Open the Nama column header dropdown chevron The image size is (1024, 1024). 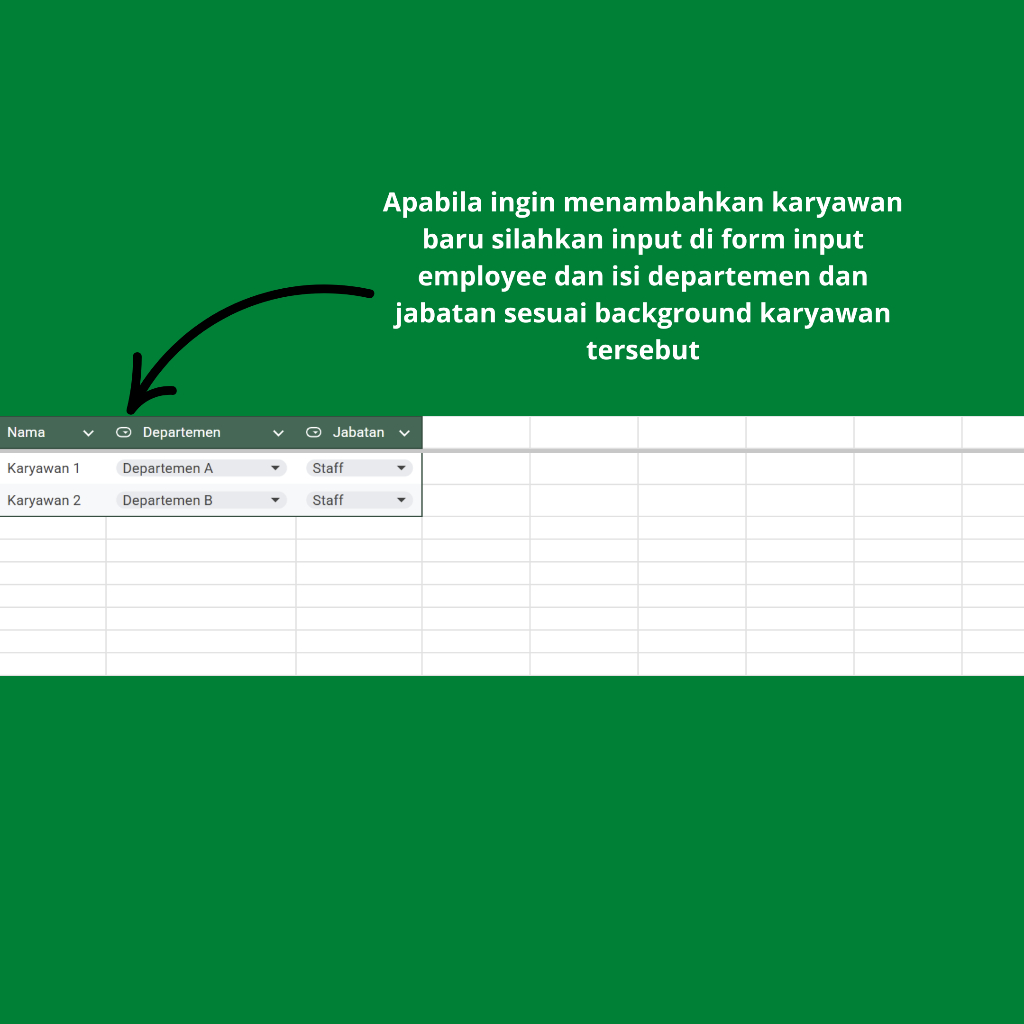88,433
